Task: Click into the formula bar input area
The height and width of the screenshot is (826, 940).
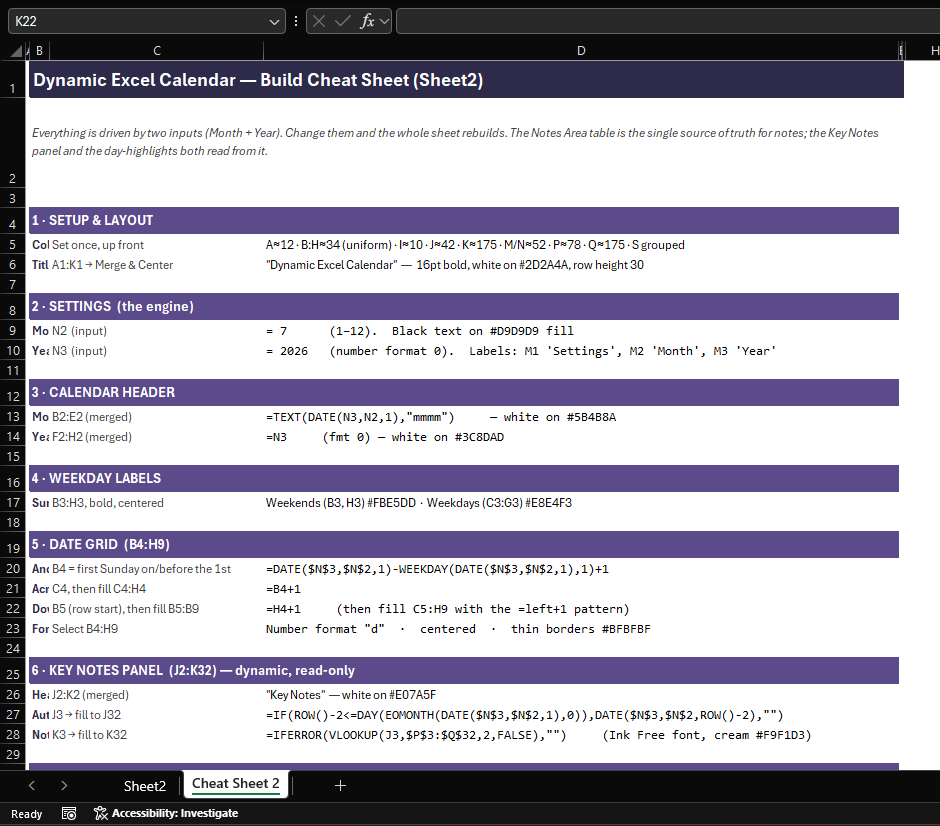Action: coord(668,22)
